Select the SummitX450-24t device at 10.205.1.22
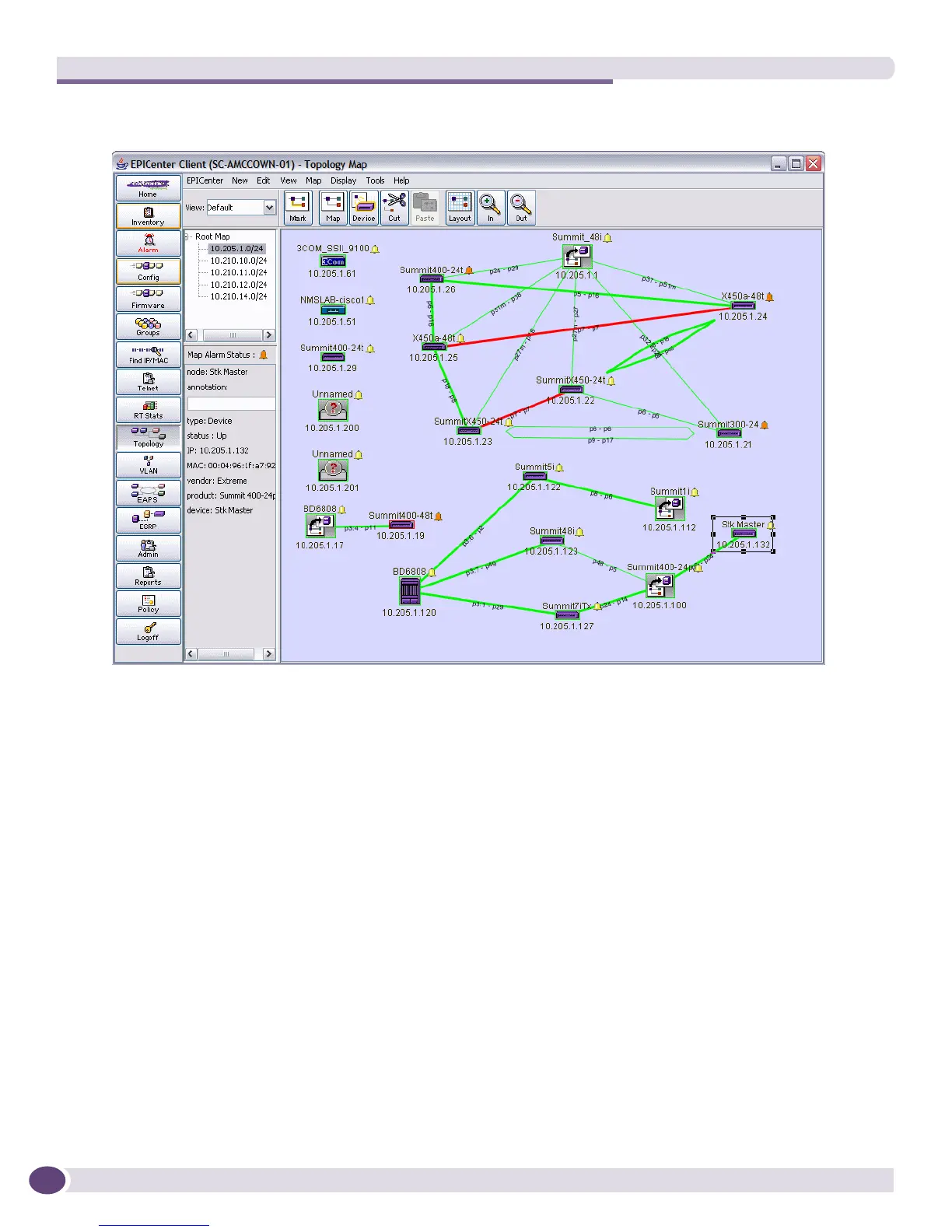The height and width of the screenshot is (1232, 952). [571, 389]
